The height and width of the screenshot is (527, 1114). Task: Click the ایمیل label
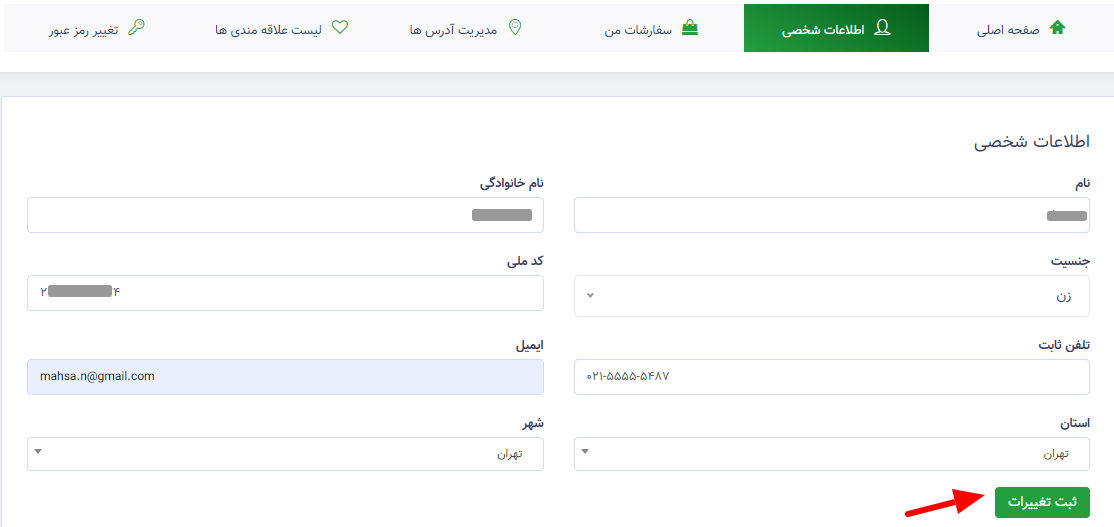530,345
